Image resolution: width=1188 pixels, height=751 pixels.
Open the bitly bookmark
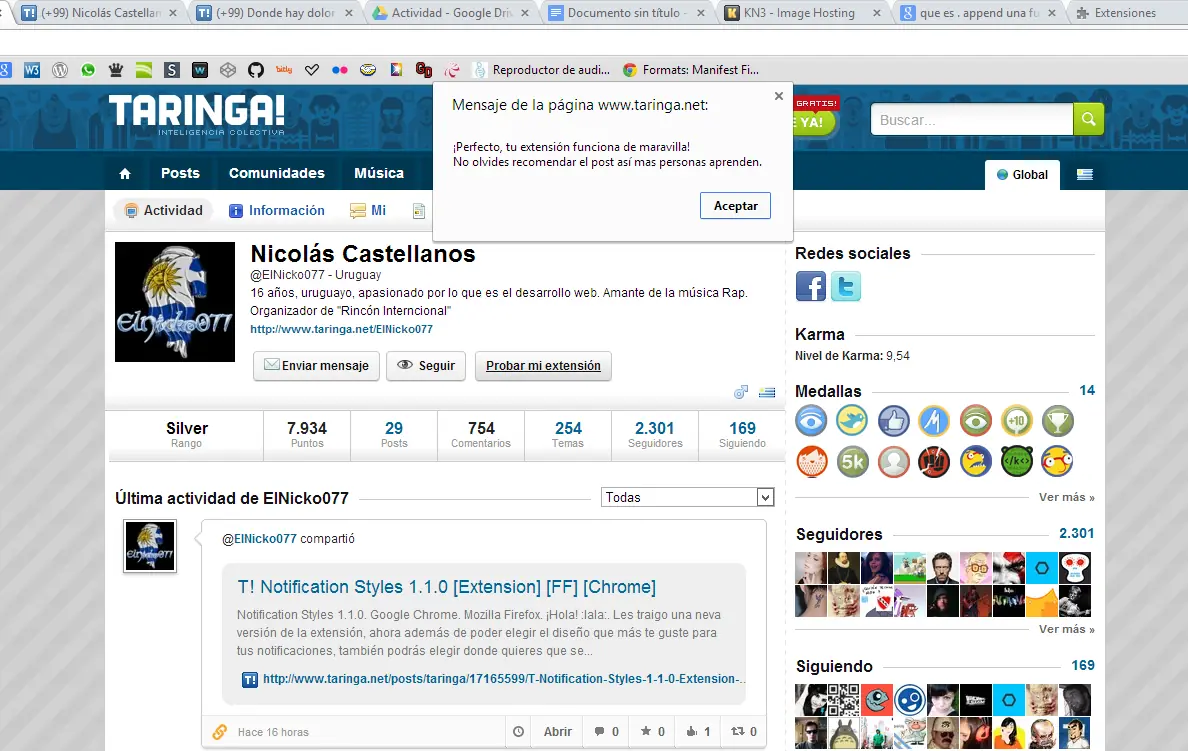point(284,70)
